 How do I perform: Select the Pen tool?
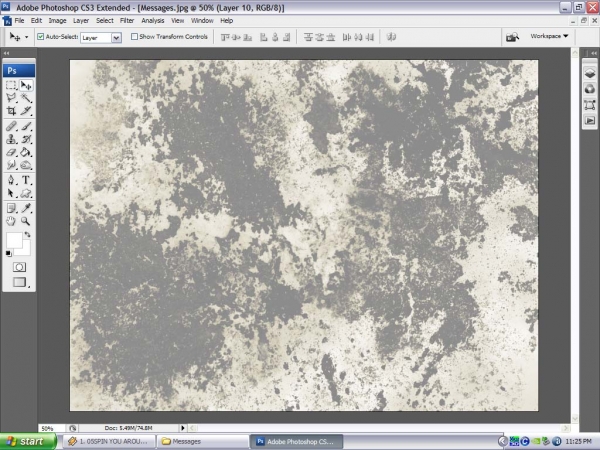11,180
